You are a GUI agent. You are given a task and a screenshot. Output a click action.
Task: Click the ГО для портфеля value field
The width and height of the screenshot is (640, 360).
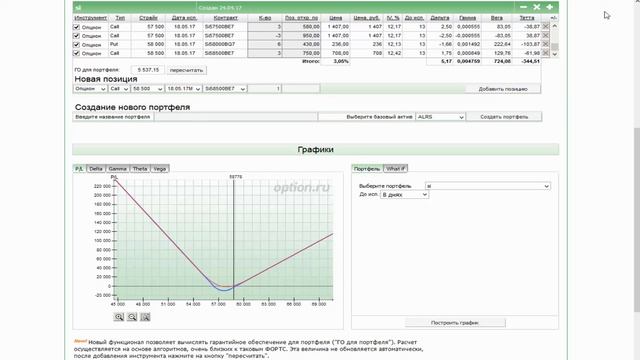[x=148, y=70]
